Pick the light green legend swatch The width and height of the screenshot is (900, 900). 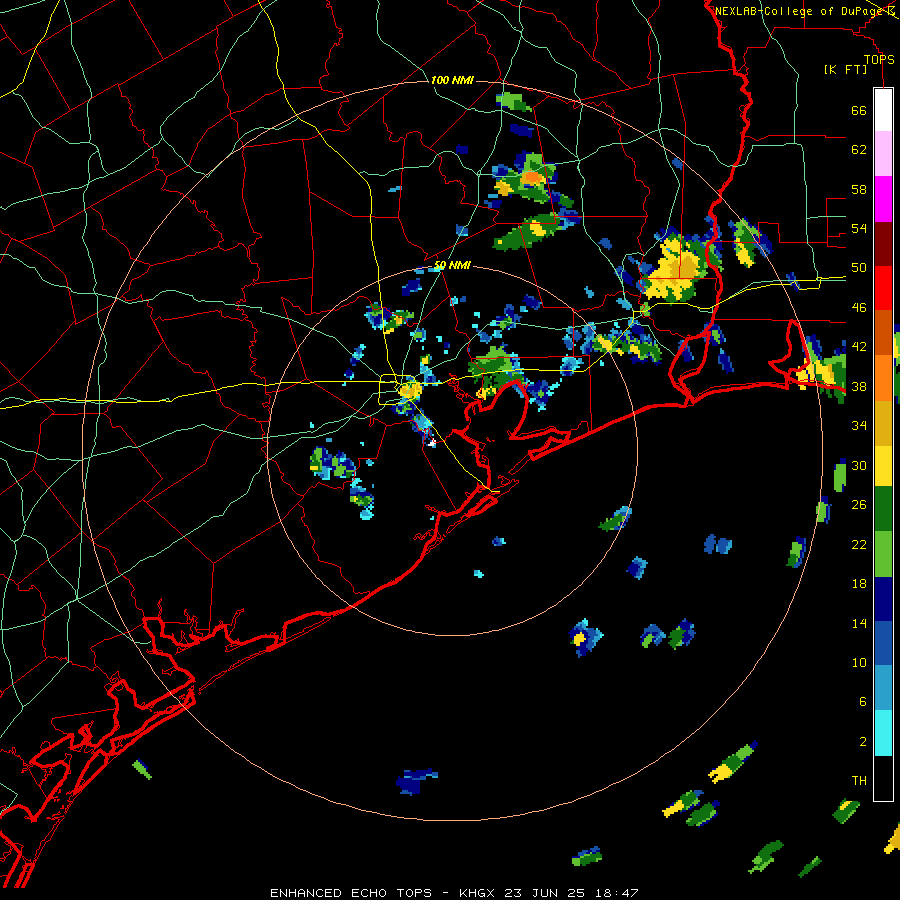point(883,554)
